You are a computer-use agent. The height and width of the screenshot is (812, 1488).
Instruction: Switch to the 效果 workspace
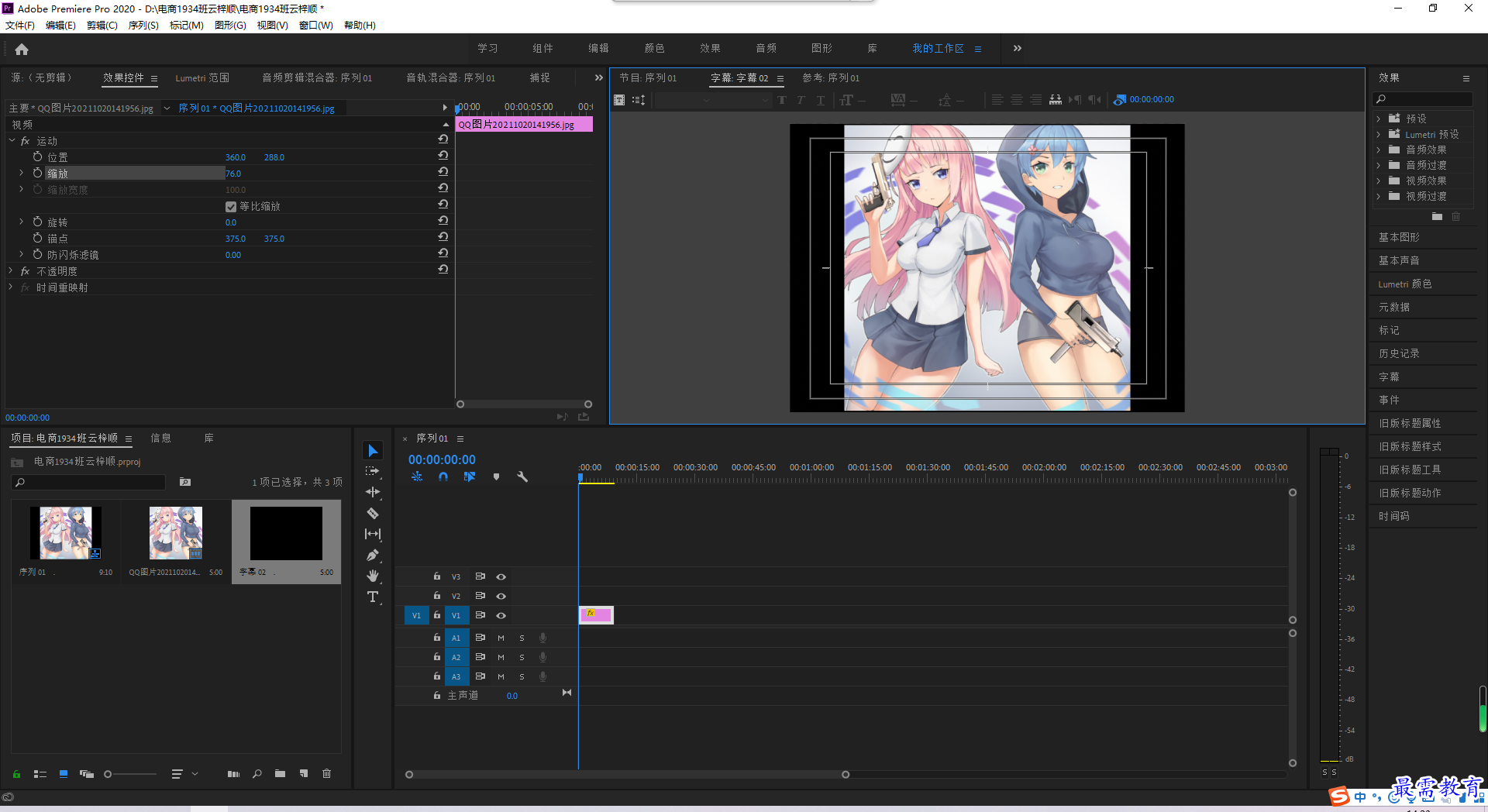pos(710,48)
